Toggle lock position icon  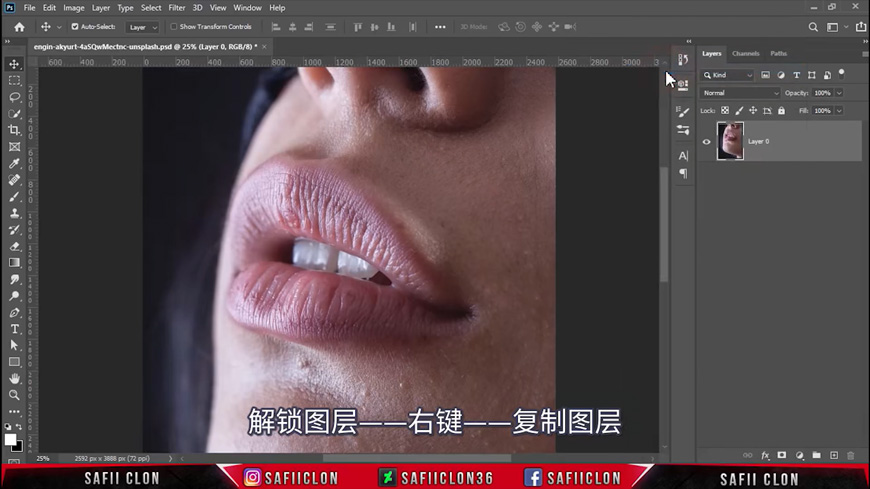pyautogui.click(x=753, y=110)
